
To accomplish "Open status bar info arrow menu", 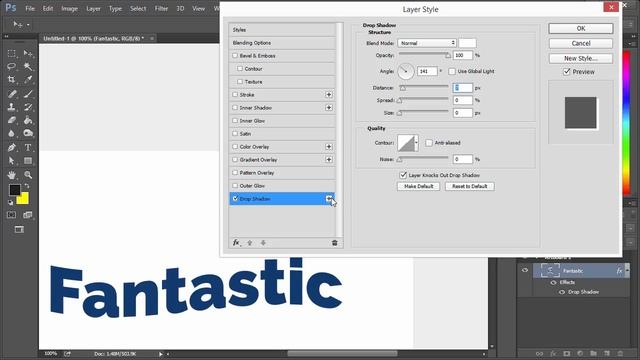I will (x=161, y=354).
